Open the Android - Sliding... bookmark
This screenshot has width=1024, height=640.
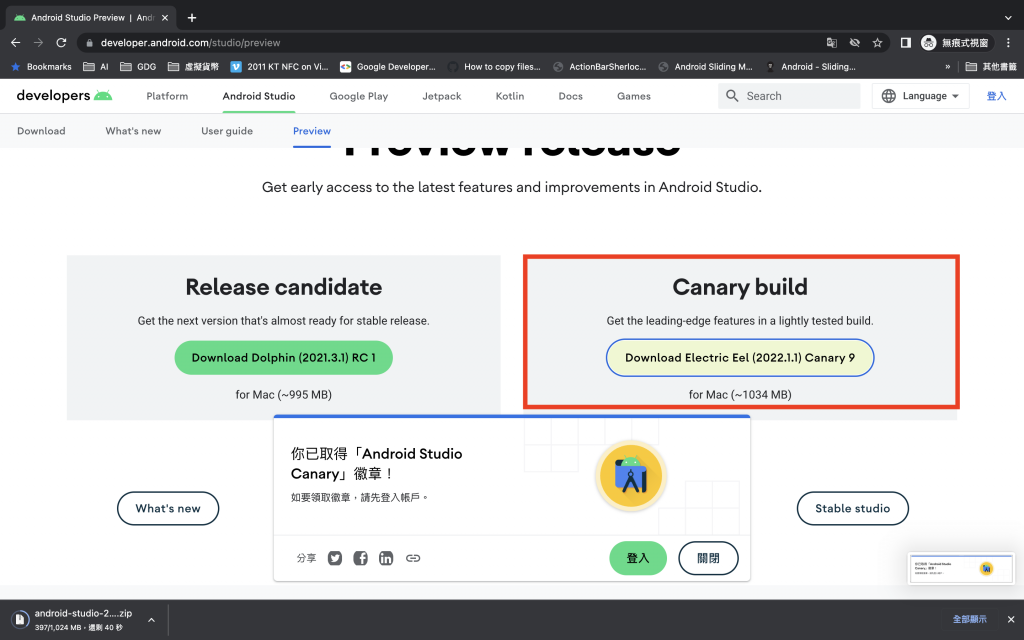pos(810,67)
